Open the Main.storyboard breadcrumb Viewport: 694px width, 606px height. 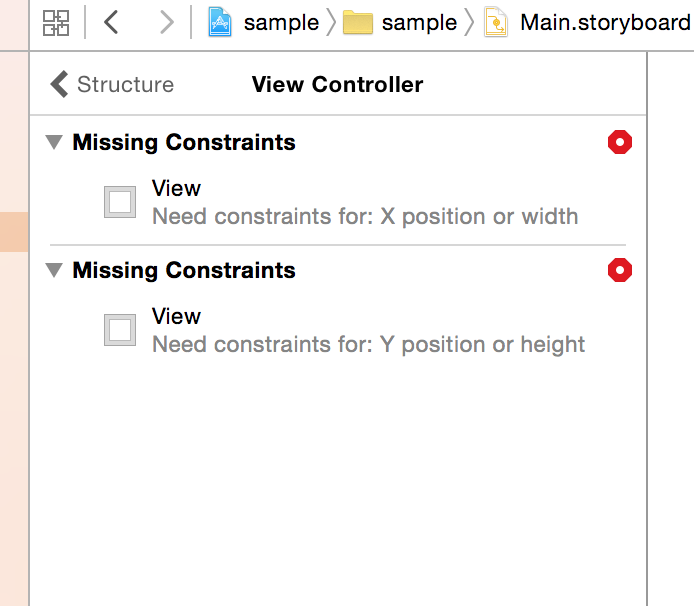pos(604,23)
